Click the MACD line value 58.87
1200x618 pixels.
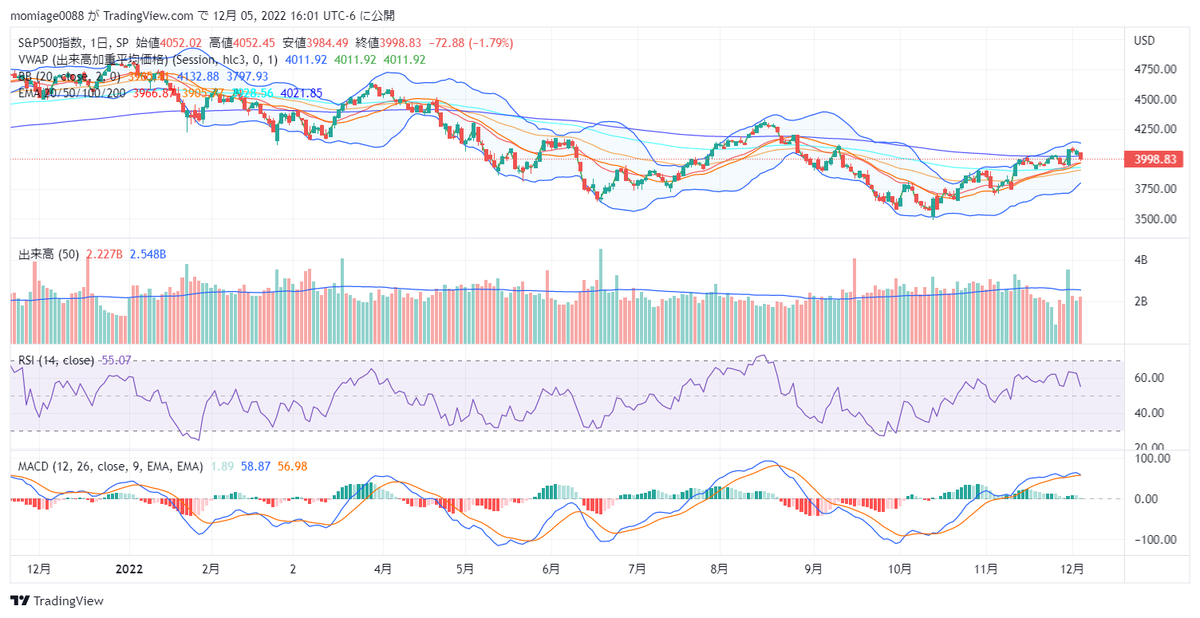click(x=256, y=466)
